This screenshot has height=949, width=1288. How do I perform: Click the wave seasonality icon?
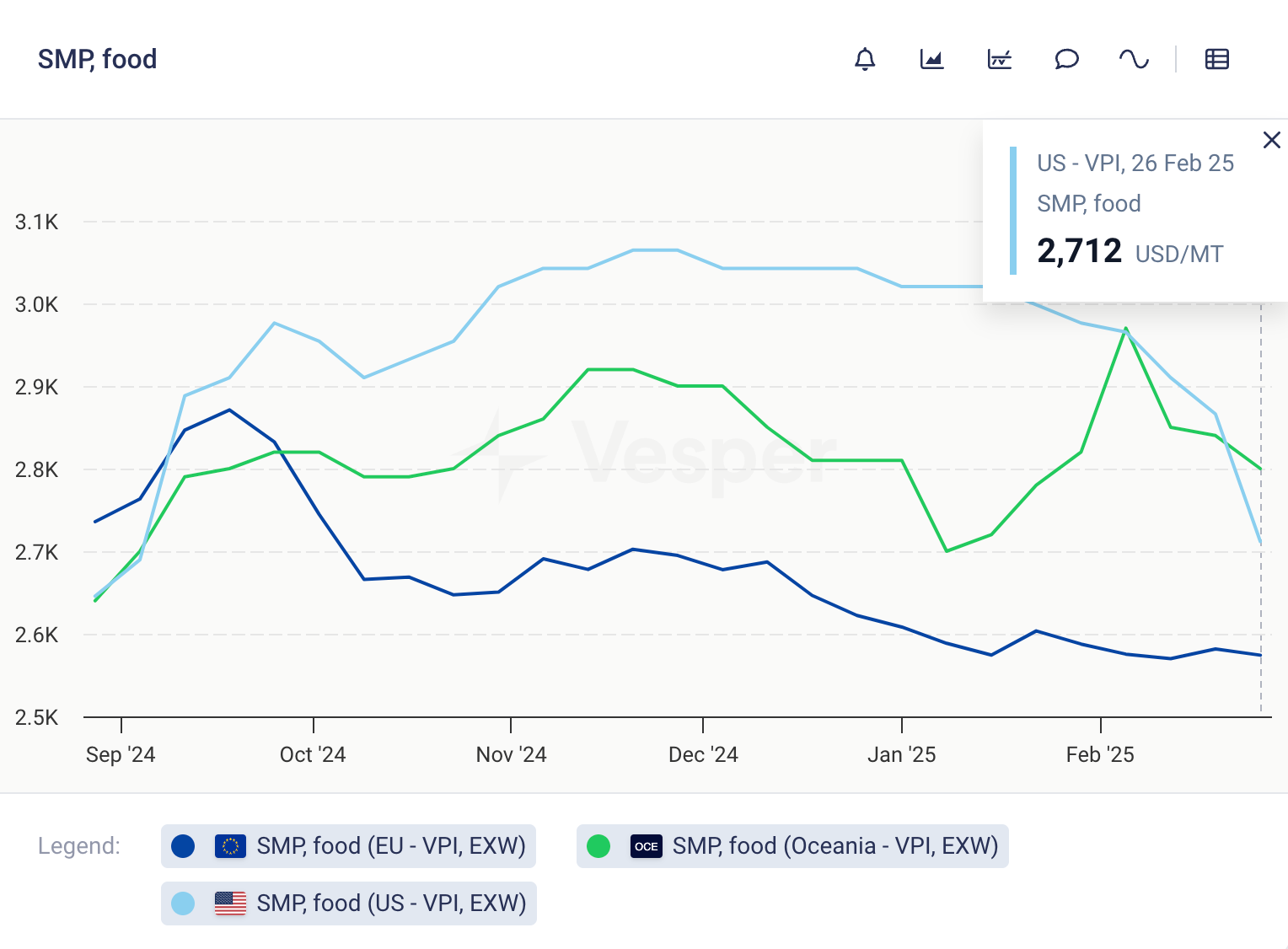tap(1134, 59)
